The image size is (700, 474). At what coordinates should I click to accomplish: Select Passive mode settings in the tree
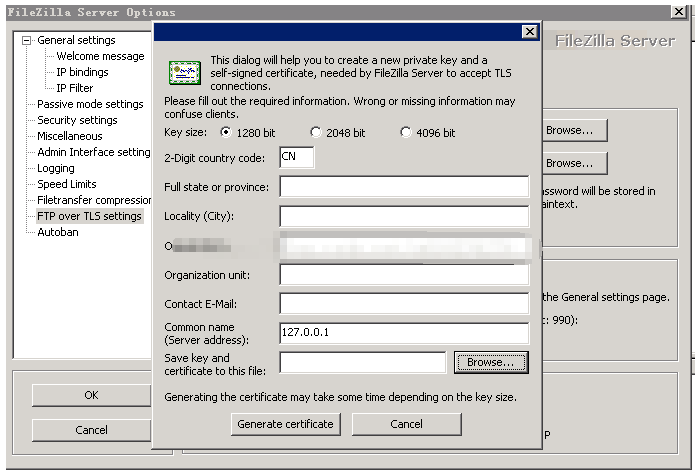coord(90,104)
